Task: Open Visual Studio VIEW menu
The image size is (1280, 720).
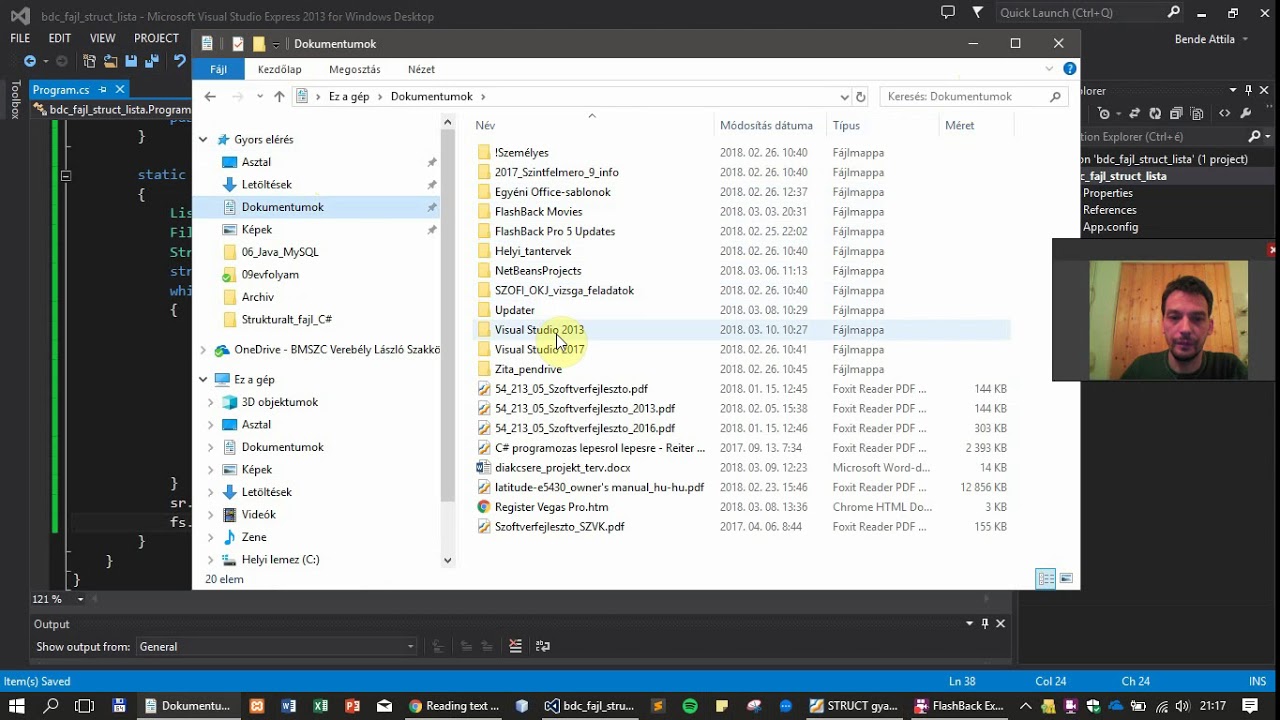Action: 102,38
